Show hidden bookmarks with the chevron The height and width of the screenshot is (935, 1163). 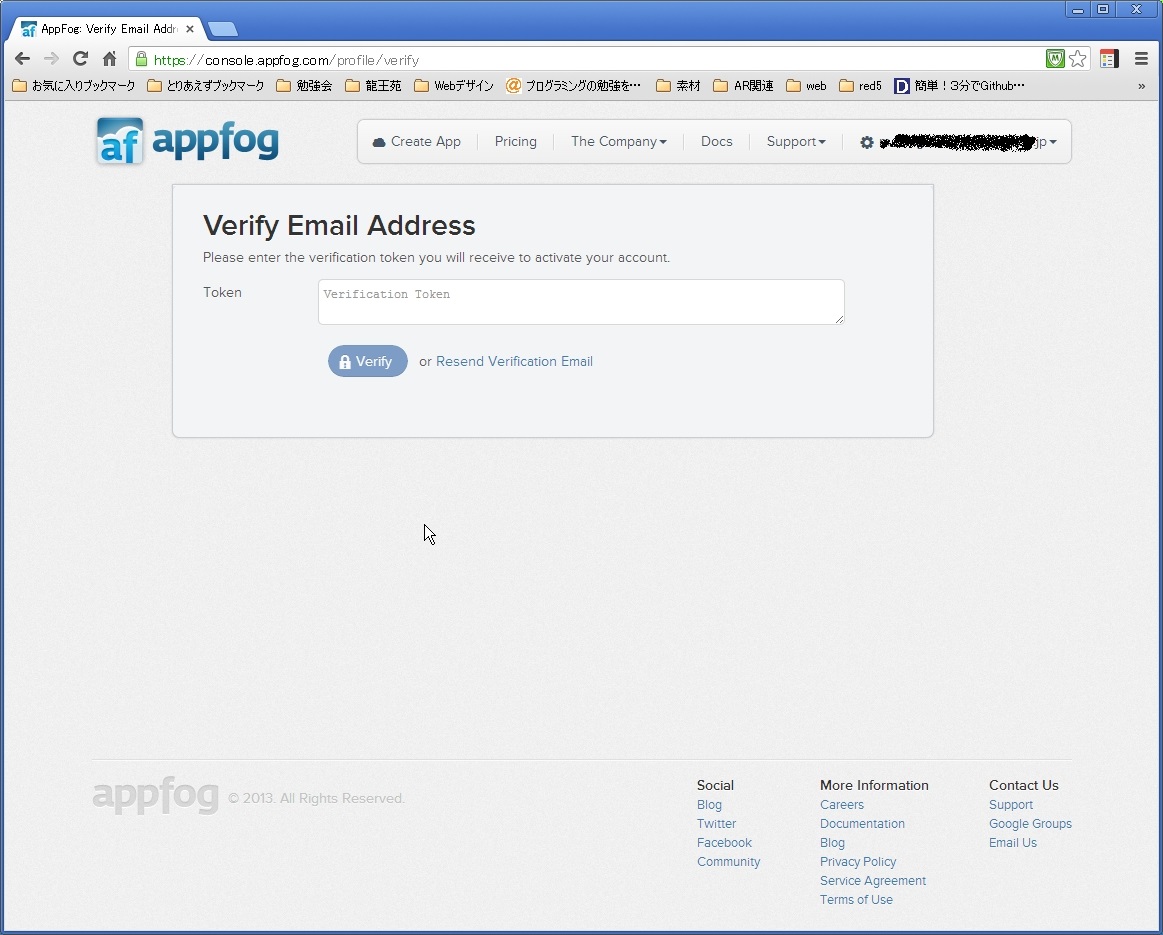point(1141,86)
